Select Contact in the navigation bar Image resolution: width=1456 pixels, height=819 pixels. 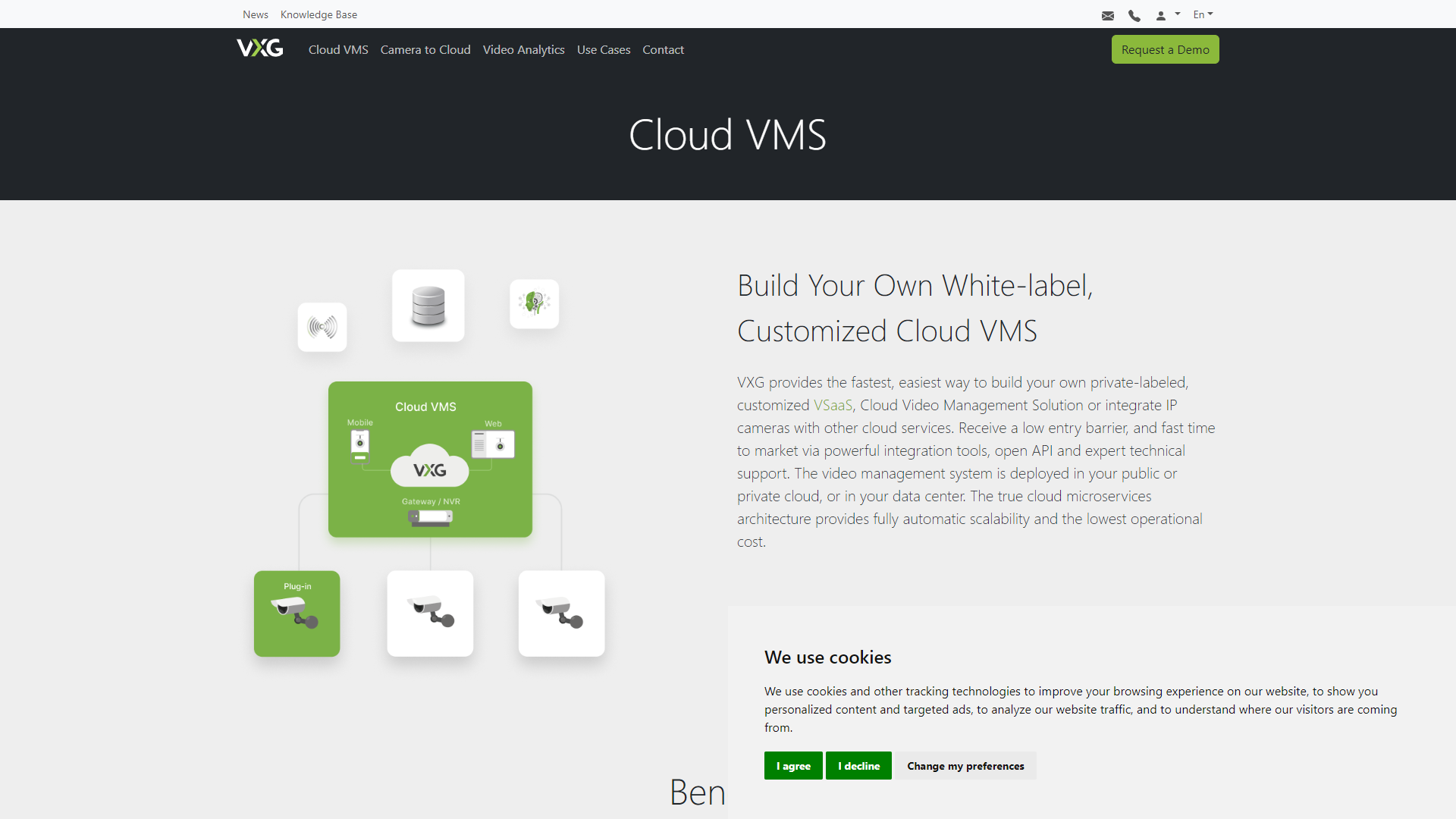[663, 49]
